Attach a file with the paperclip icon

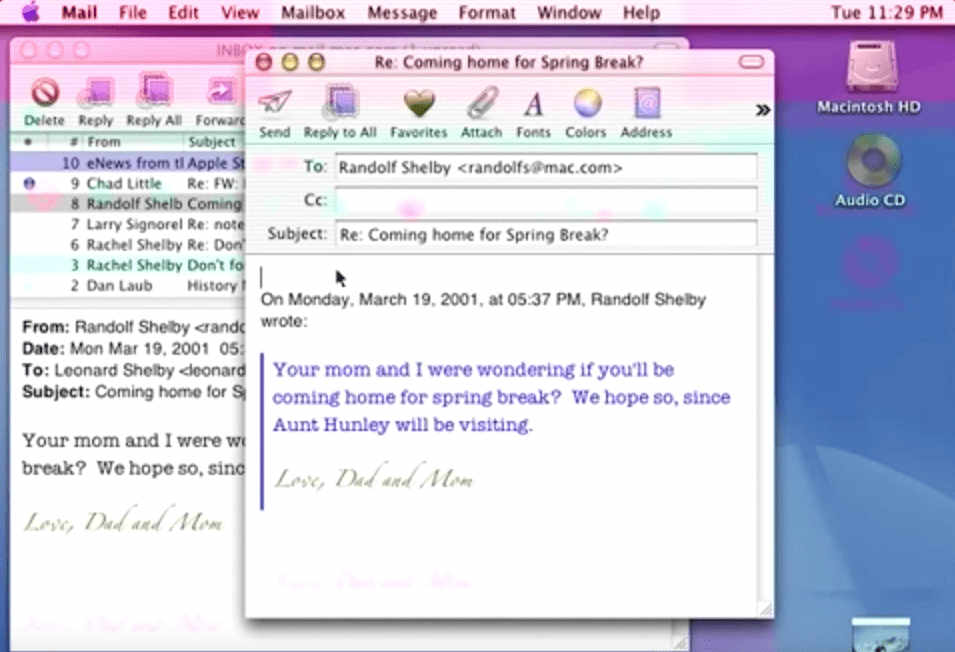point(482,102)
